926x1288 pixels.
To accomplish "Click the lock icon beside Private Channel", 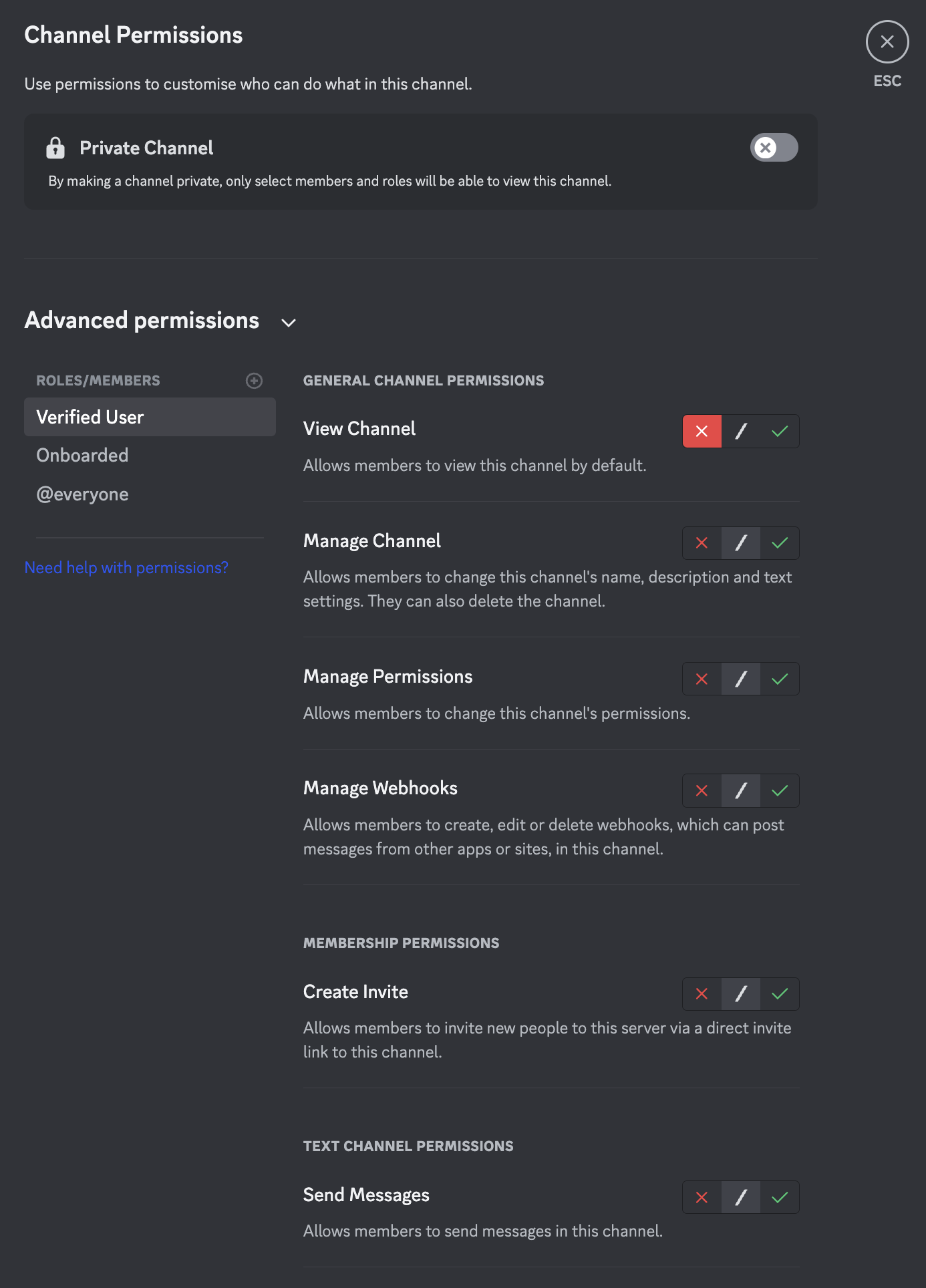I will [x=55, y=148].
